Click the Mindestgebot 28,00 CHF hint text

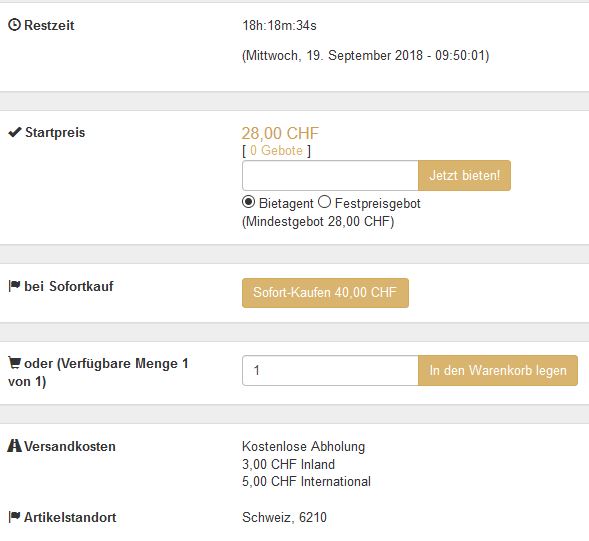(x=318, y=221)
